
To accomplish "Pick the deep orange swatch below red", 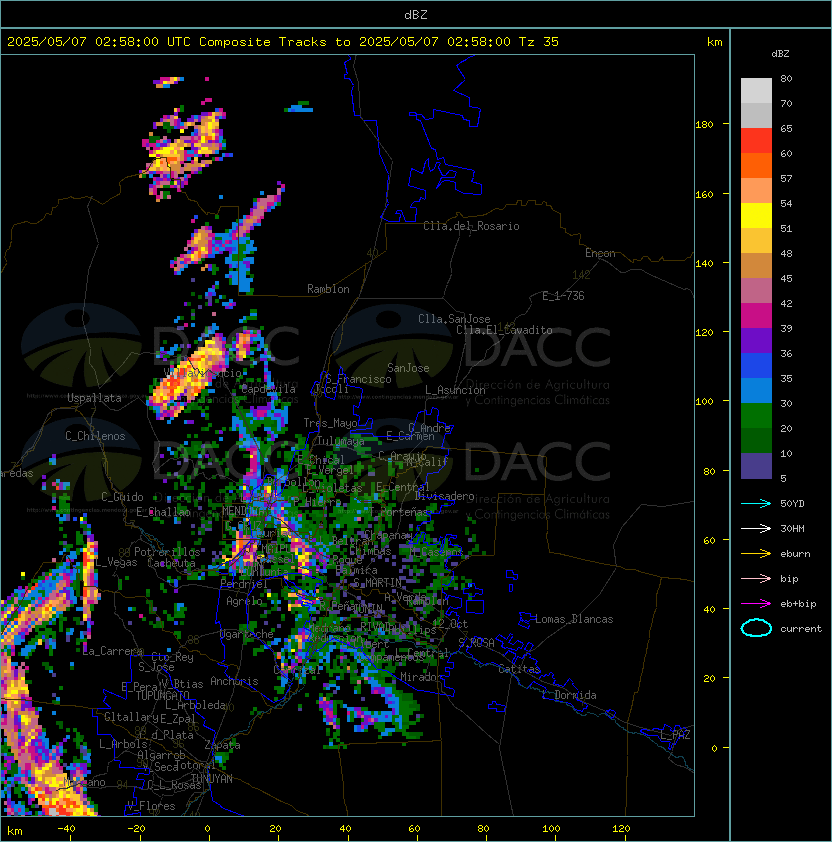I will [756, 165].
